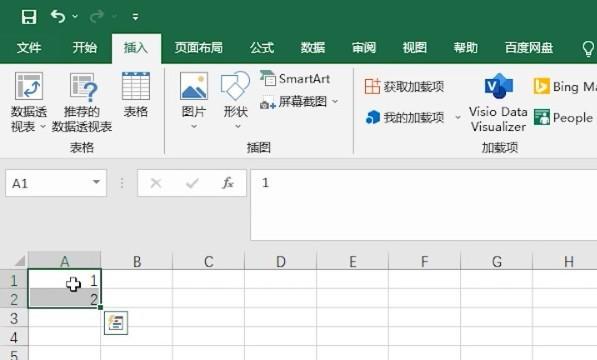Open the Undo history dropdown arrow
Viewport: 597px width, 360px height.
tap(75, 16)
